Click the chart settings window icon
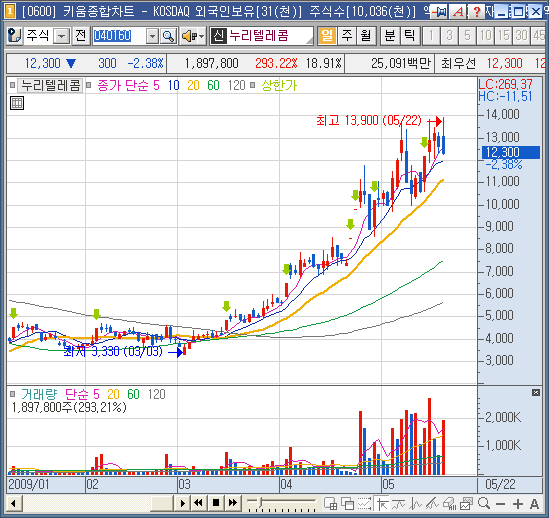Viewport: 549px width, 518px height. point(466,504)
